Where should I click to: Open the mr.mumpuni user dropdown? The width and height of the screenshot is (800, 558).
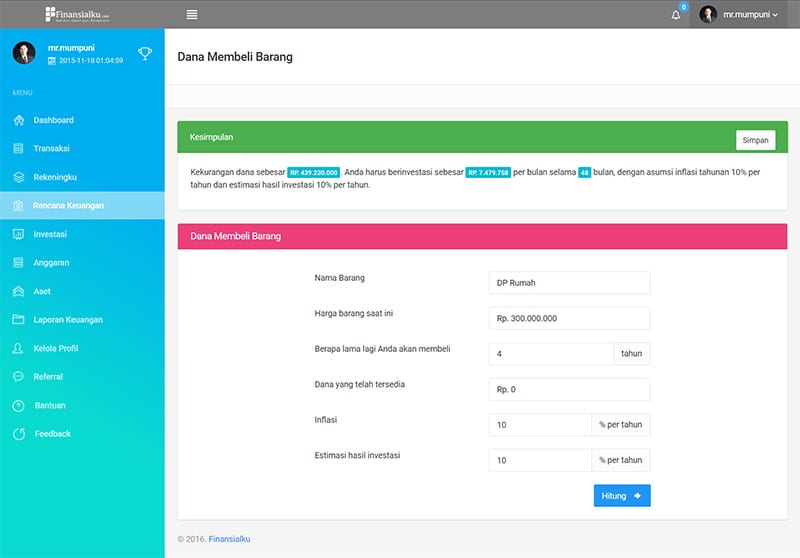pyautogui.click(x=741, y=15)
